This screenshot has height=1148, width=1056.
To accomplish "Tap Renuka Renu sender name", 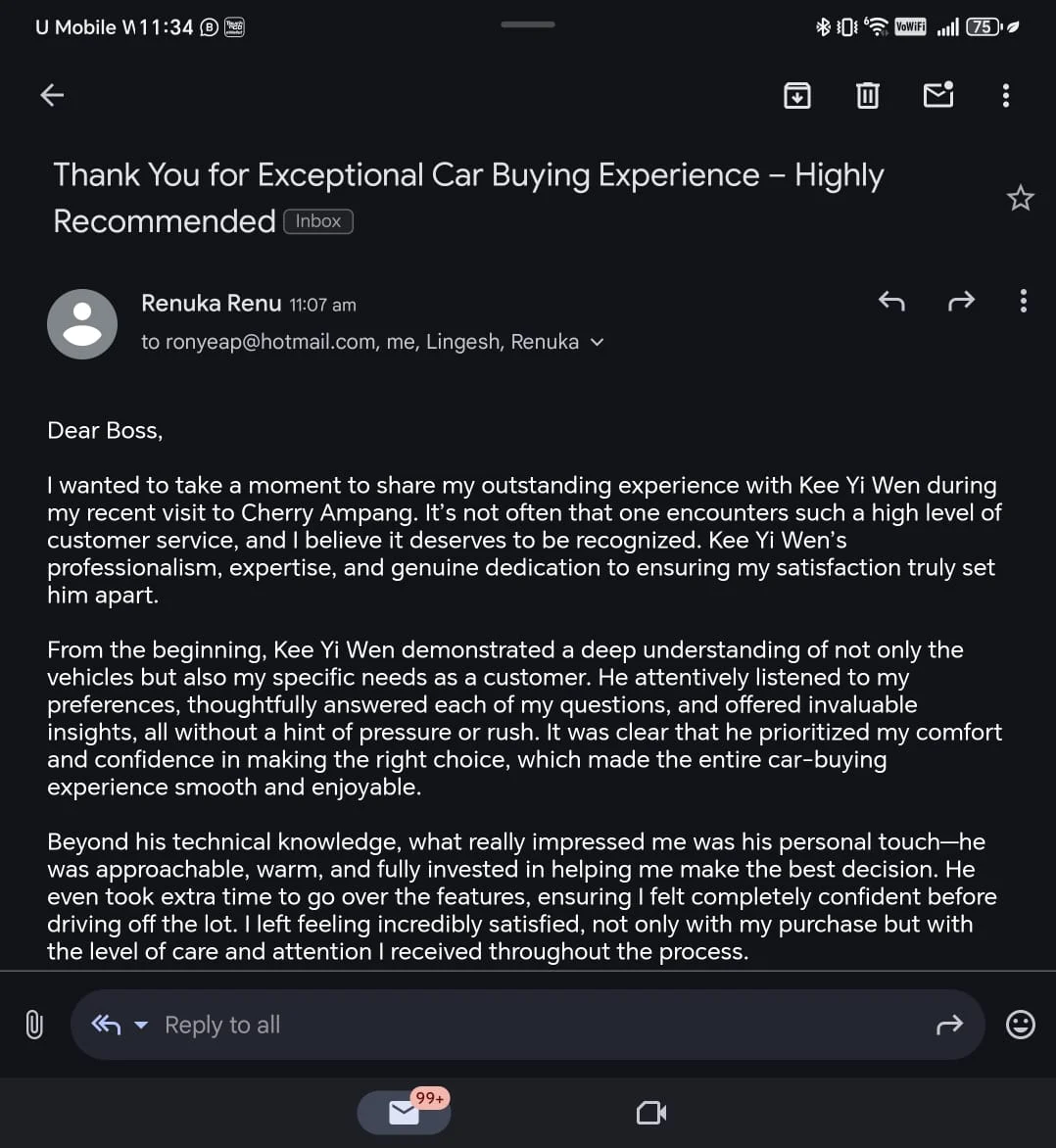I will pyautogui.click(x=212, y=304).
